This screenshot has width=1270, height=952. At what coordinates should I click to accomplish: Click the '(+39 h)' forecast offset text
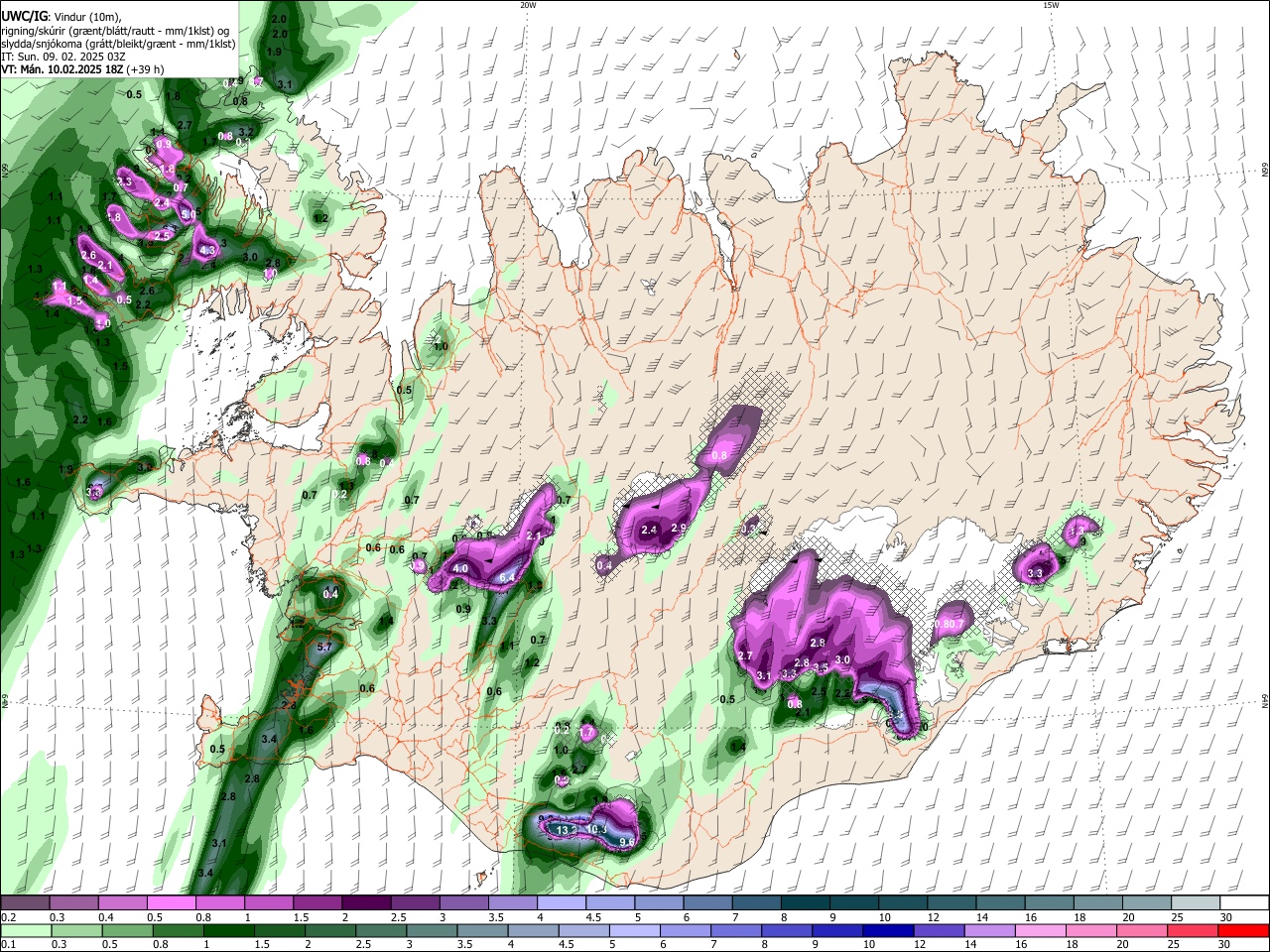click(x=147, y=69)
